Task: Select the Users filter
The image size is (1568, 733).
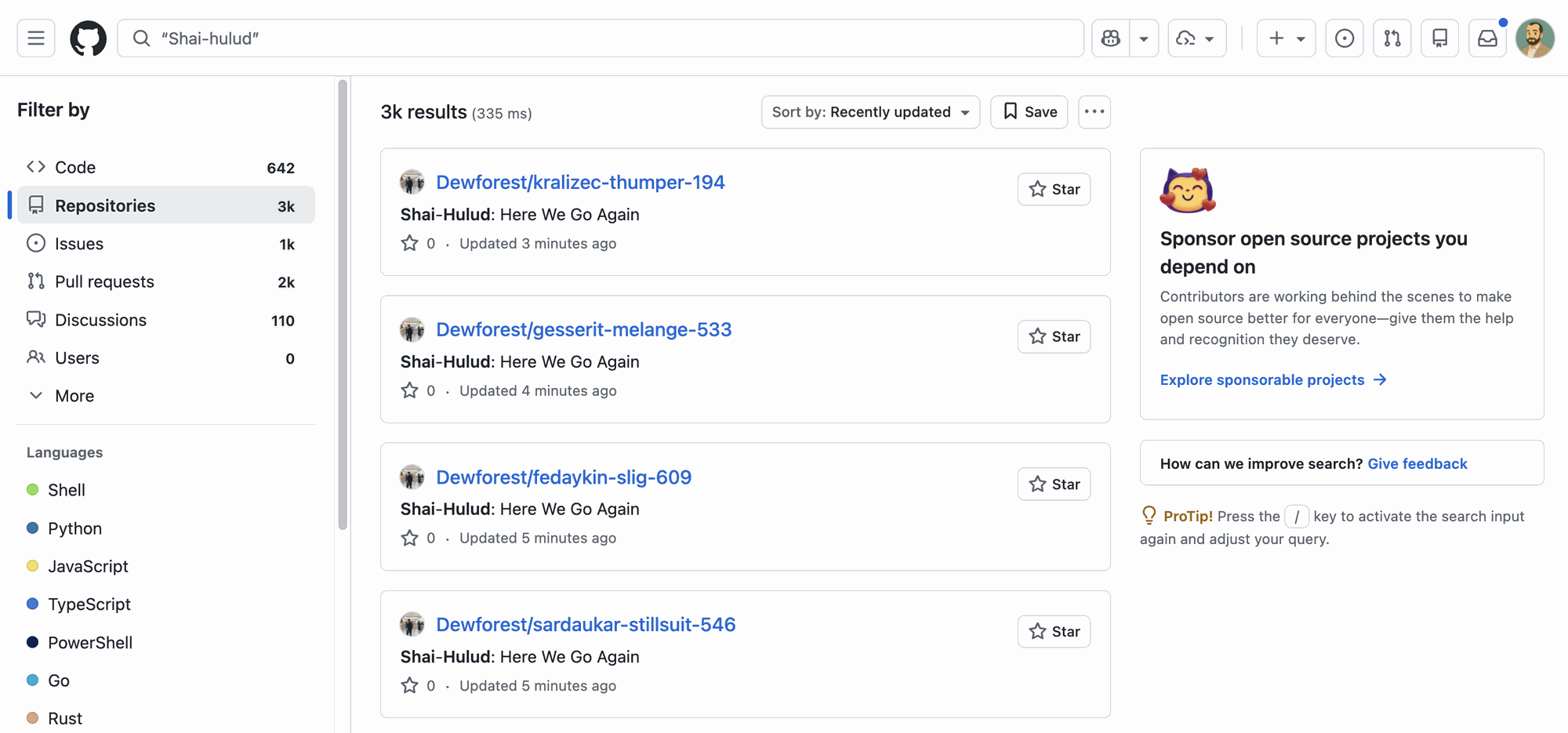Action: (x=165, y=358)
